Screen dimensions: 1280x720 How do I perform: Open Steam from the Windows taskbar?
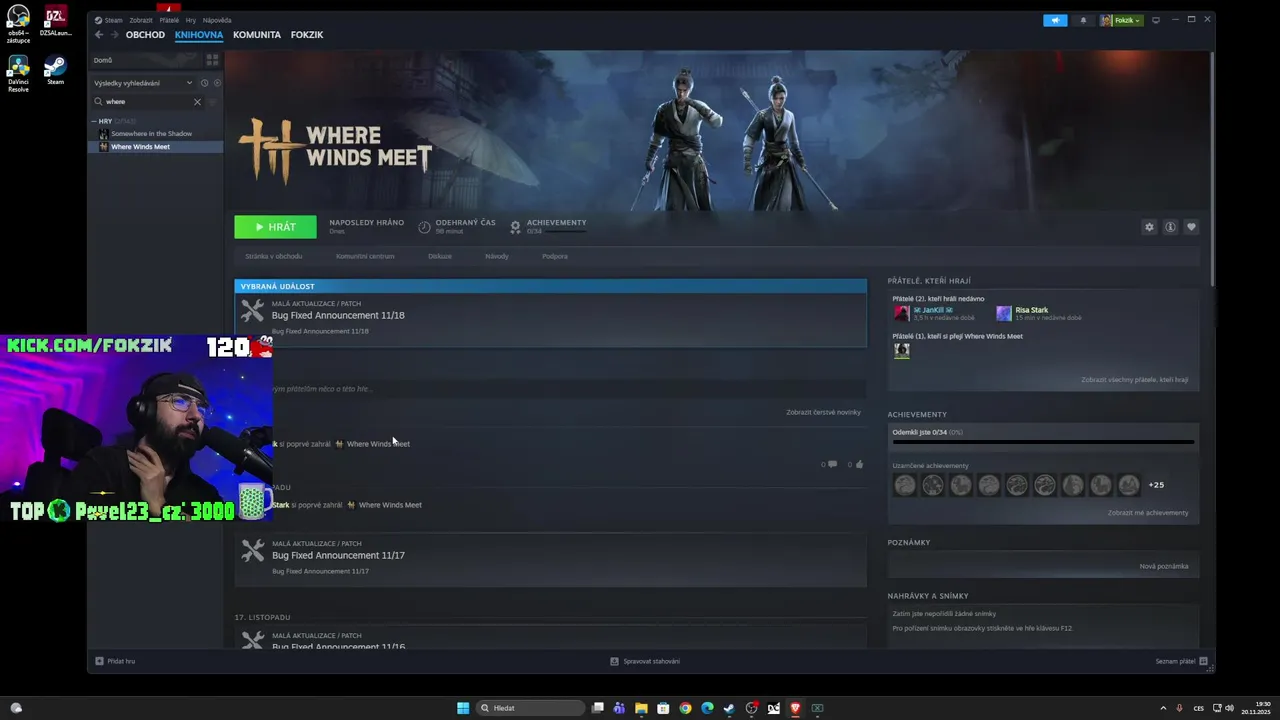(x=729, y=708)
